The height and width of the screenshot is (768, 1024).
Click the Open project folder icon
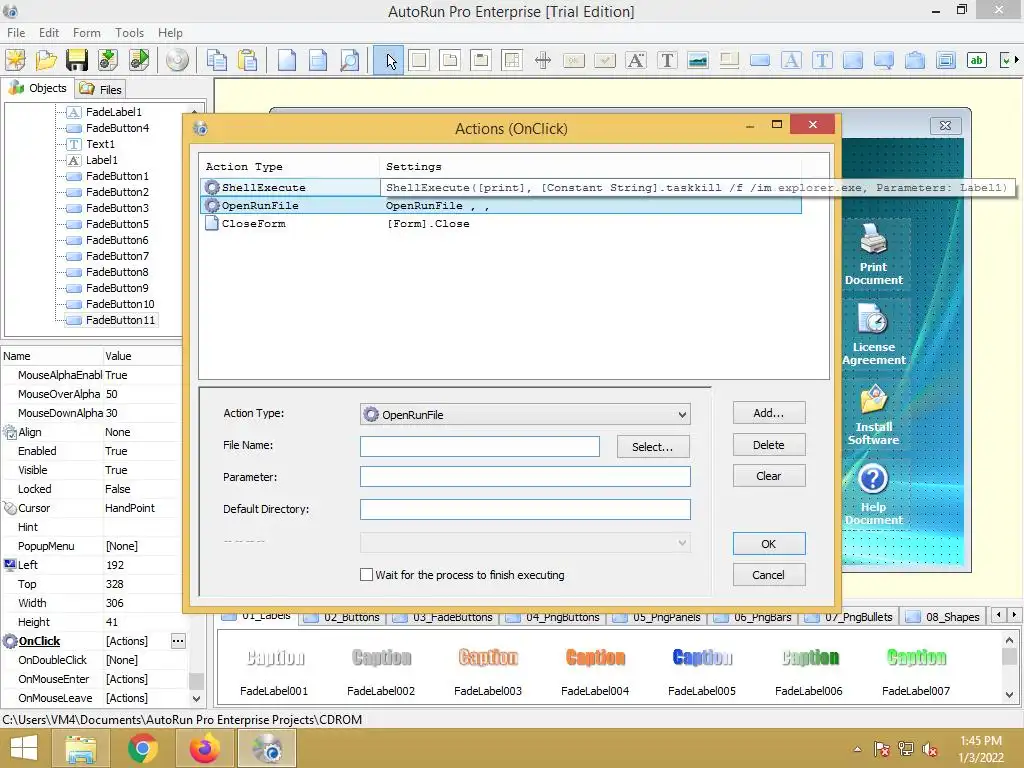point(46,60)
